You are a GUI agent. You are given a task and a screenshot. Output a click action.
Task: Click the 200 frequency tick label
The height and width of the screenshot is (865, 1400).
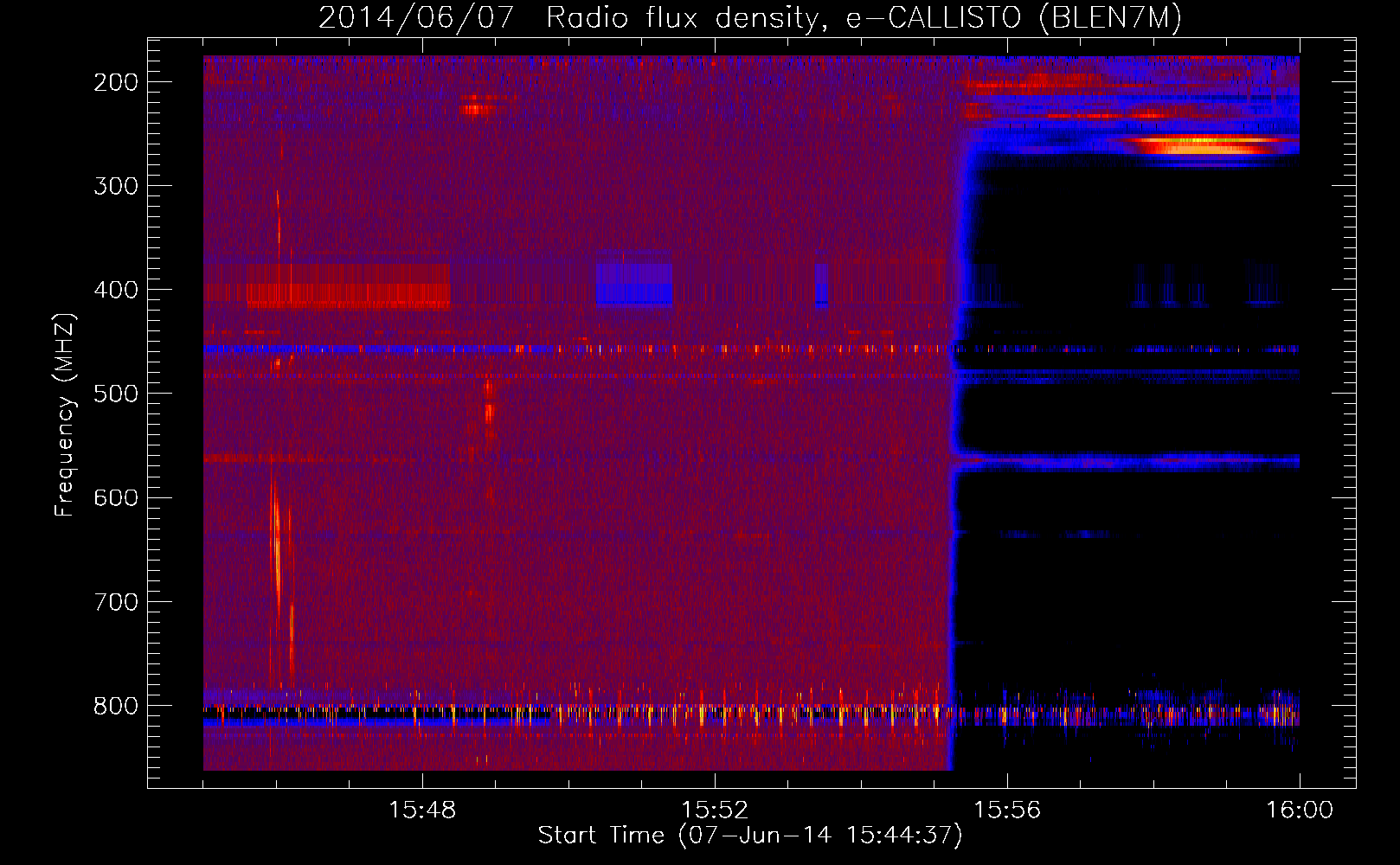tap(116, 82)
